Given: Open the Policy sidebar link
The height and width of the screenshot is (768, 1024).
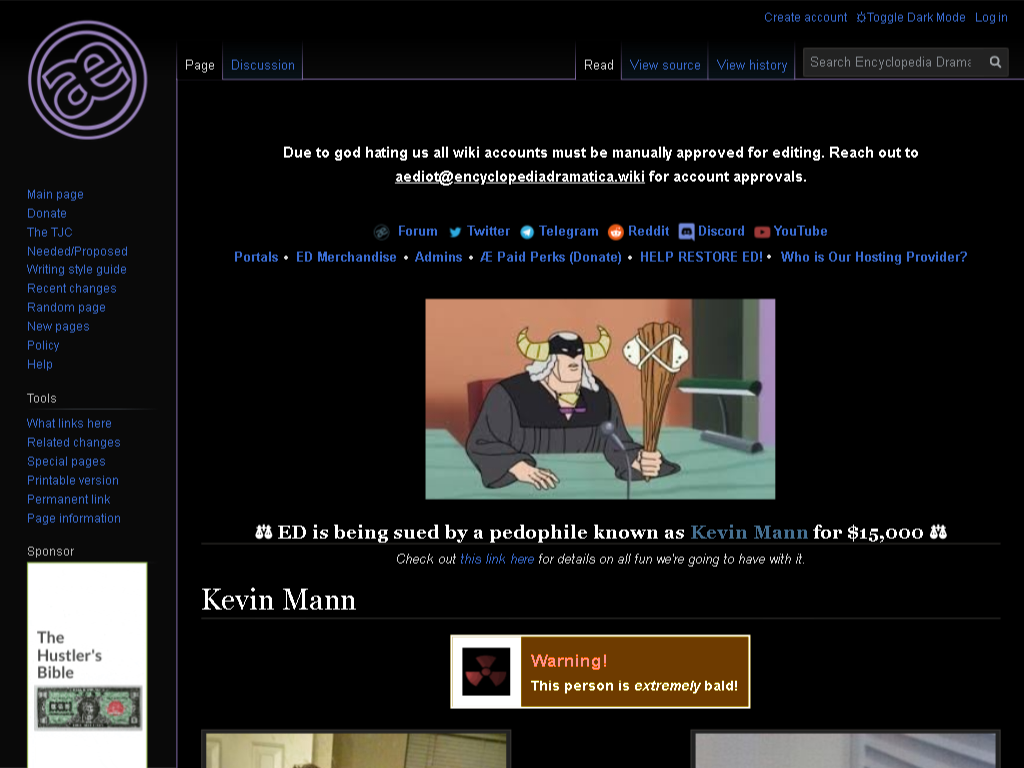Looking at the screenshot, I should [x=43, y=345].
